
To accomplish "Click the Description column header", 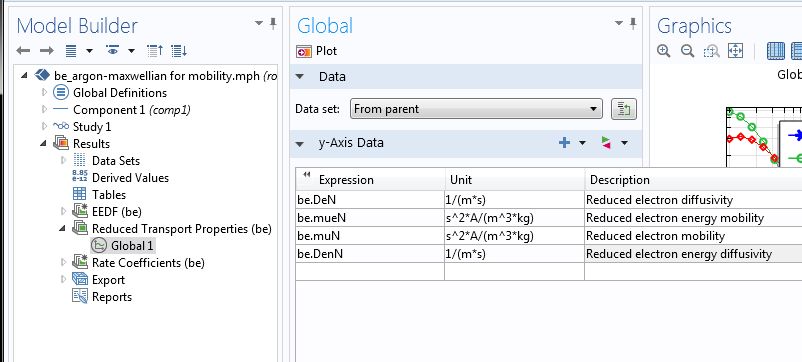I will click(x=694, y=180).
